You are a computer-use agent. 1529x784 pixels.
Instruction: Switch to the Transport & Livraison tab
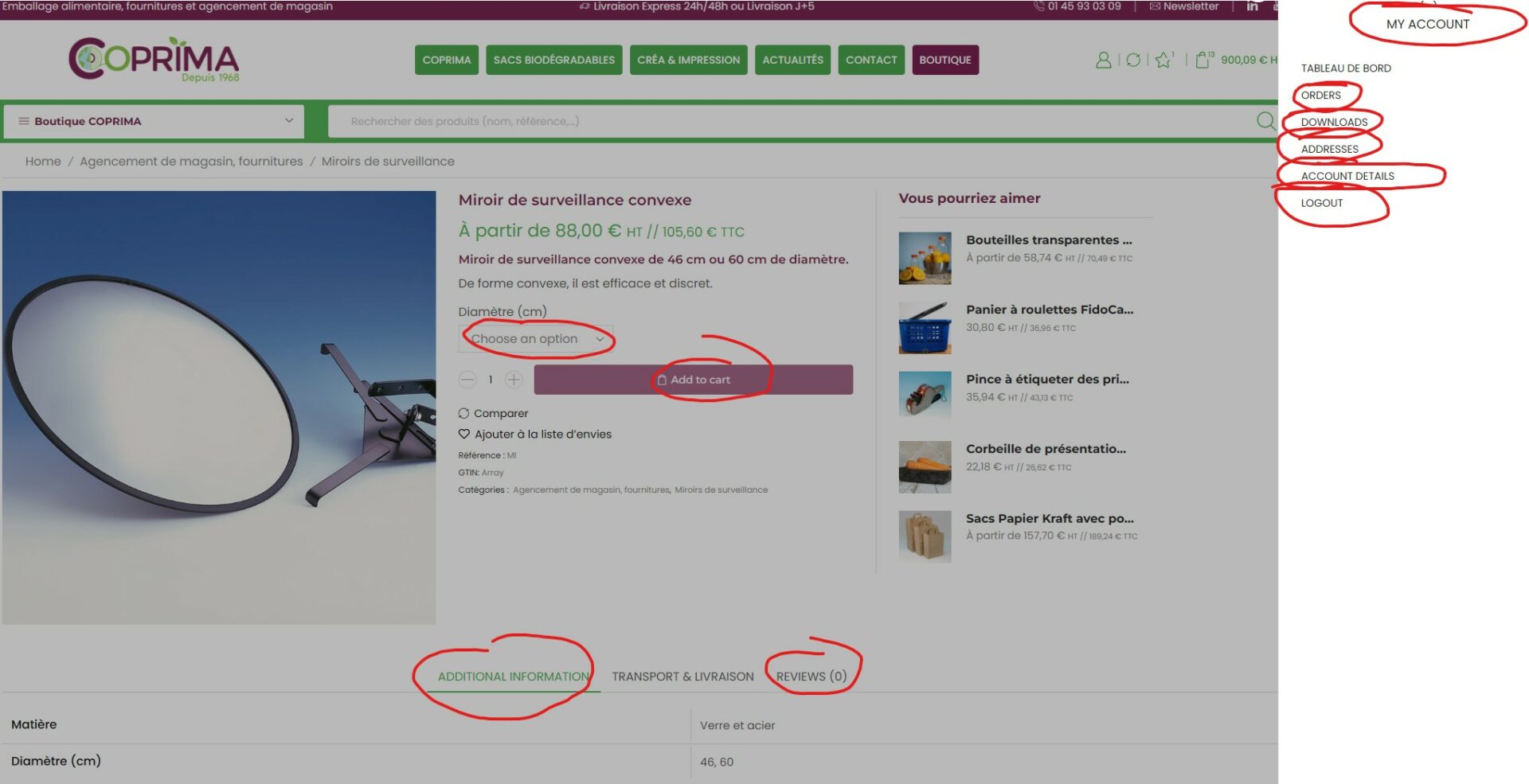(x=682, y=677)
